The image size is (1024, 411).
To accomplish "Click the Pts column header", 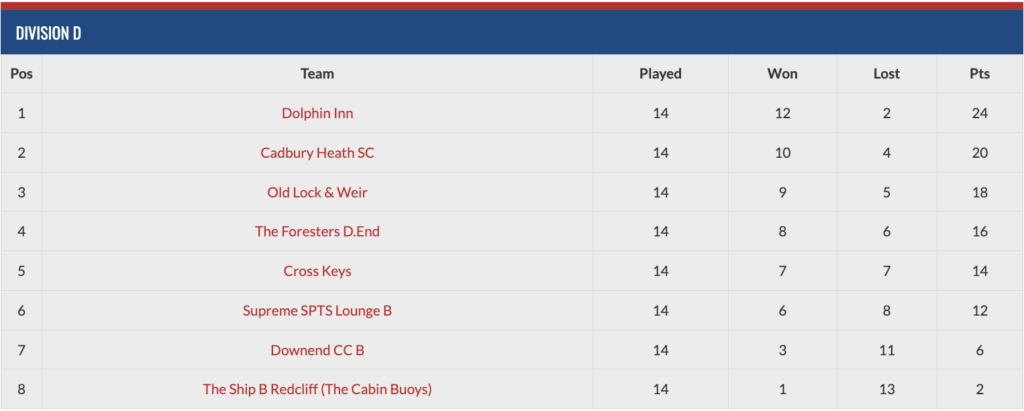I will tap(980, 74).
